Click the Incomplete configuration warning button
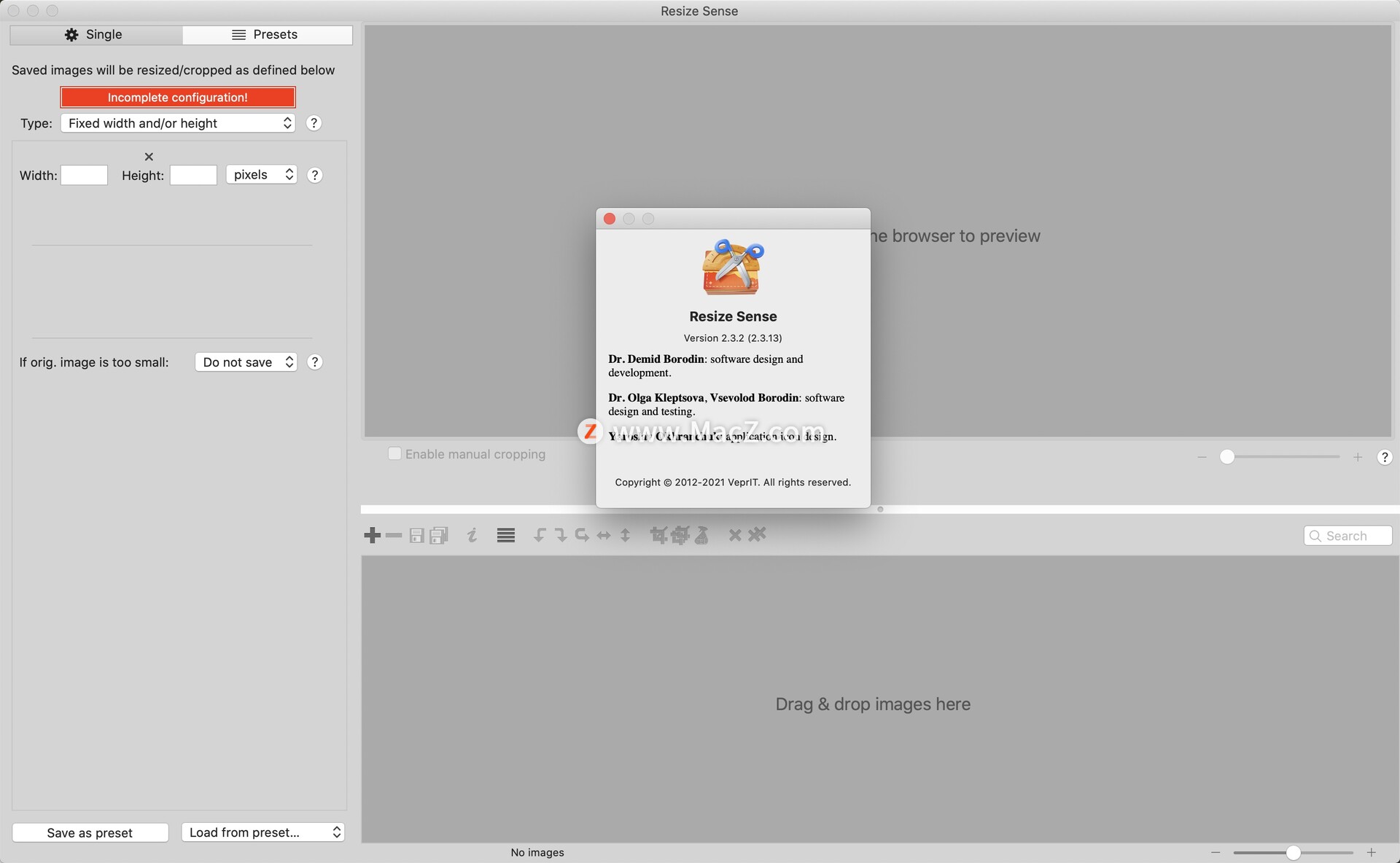This screenshot has height=863, width=1400. [178, 97]
